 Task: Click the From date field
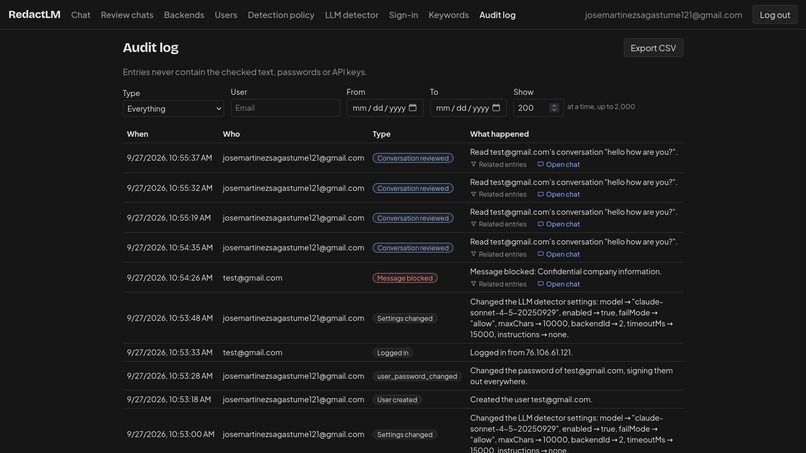pos(384,108)
